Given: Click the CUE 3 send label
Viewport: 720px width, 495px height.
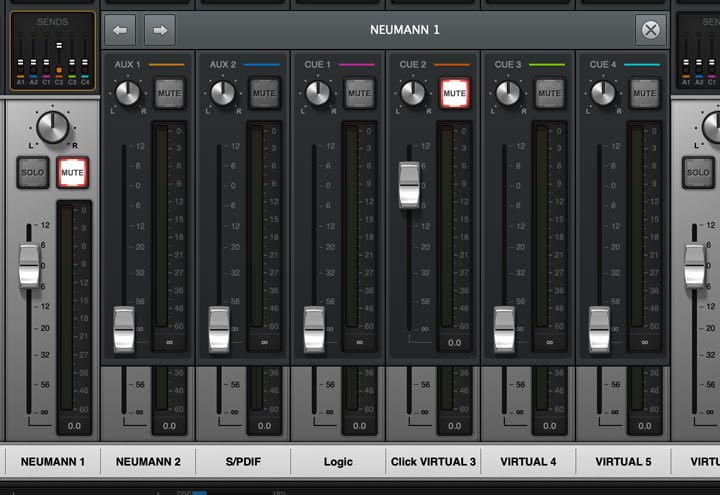Looking at the screenshot, I should 508,65.
